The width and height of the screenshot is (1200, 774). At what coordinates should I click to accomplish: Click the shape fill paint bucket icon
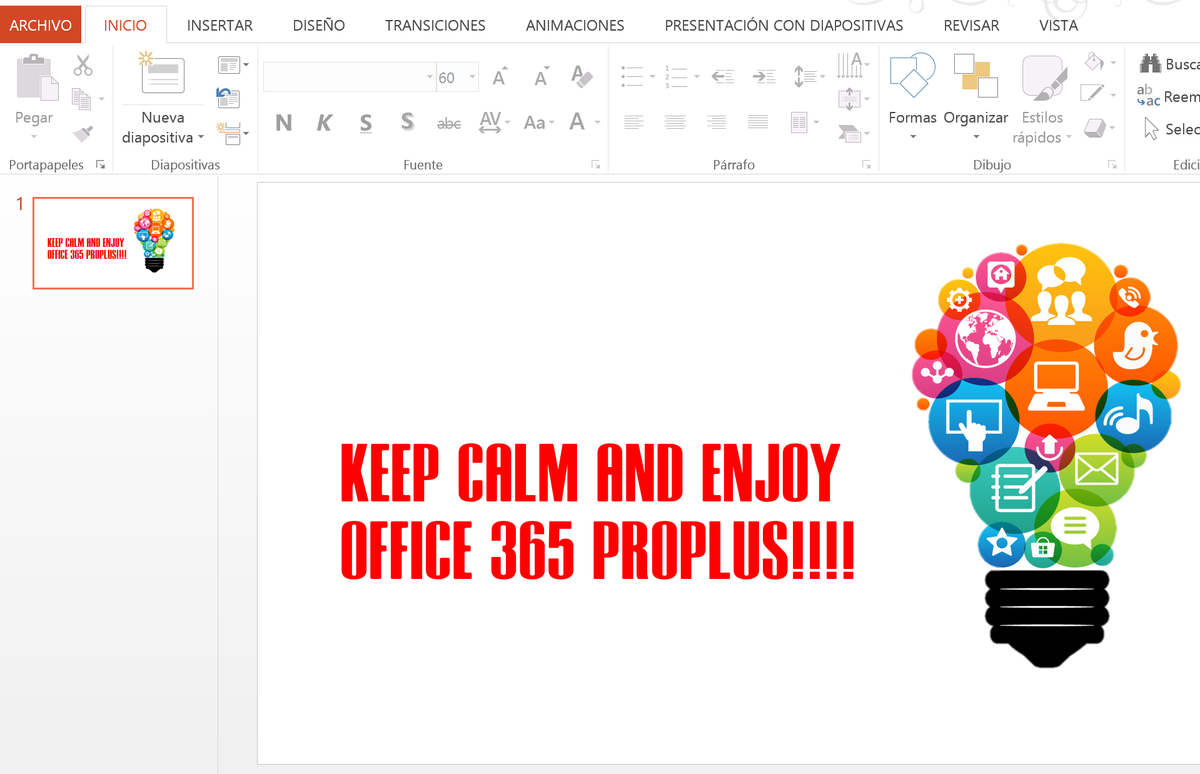click(x=1093, y=62)
